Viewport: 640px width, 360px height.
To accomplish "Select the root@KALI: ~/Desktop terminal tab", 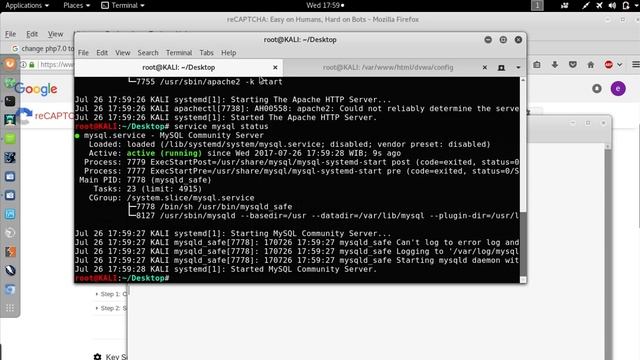I will pyautogui.click(x=178, y=67).
